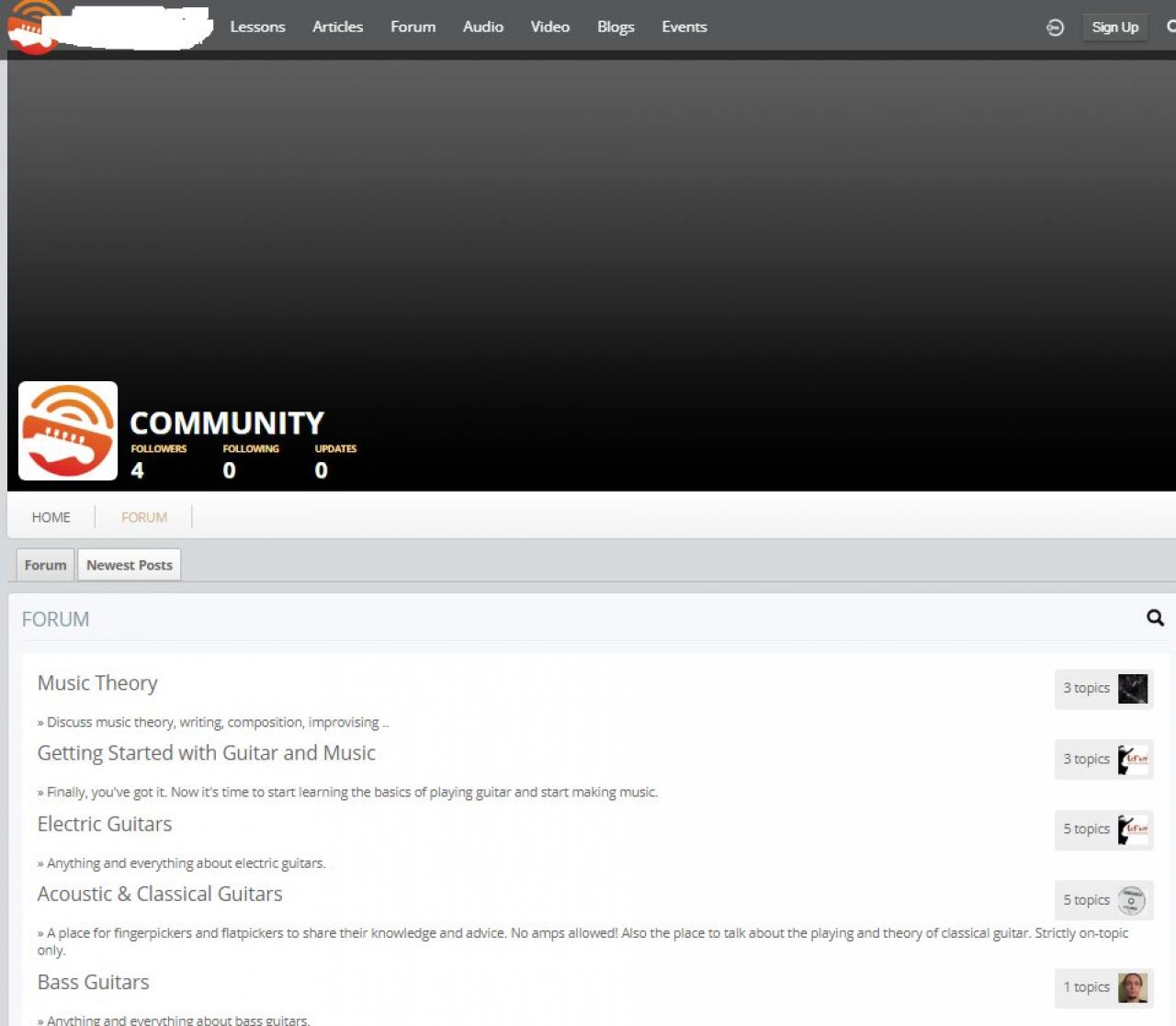Click the Sign Up button

tap(1114, 28)
